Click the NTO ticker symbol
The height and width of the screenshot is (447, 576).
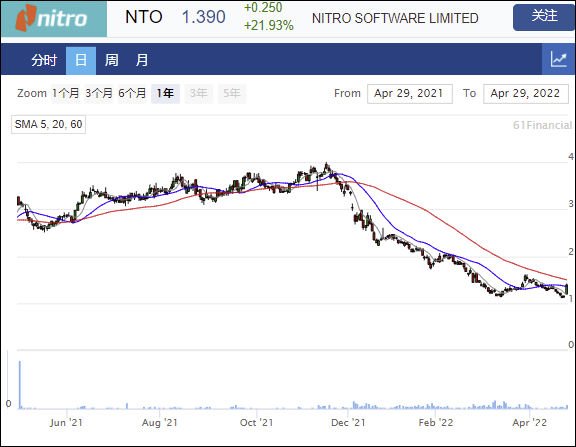coord(144,17)
